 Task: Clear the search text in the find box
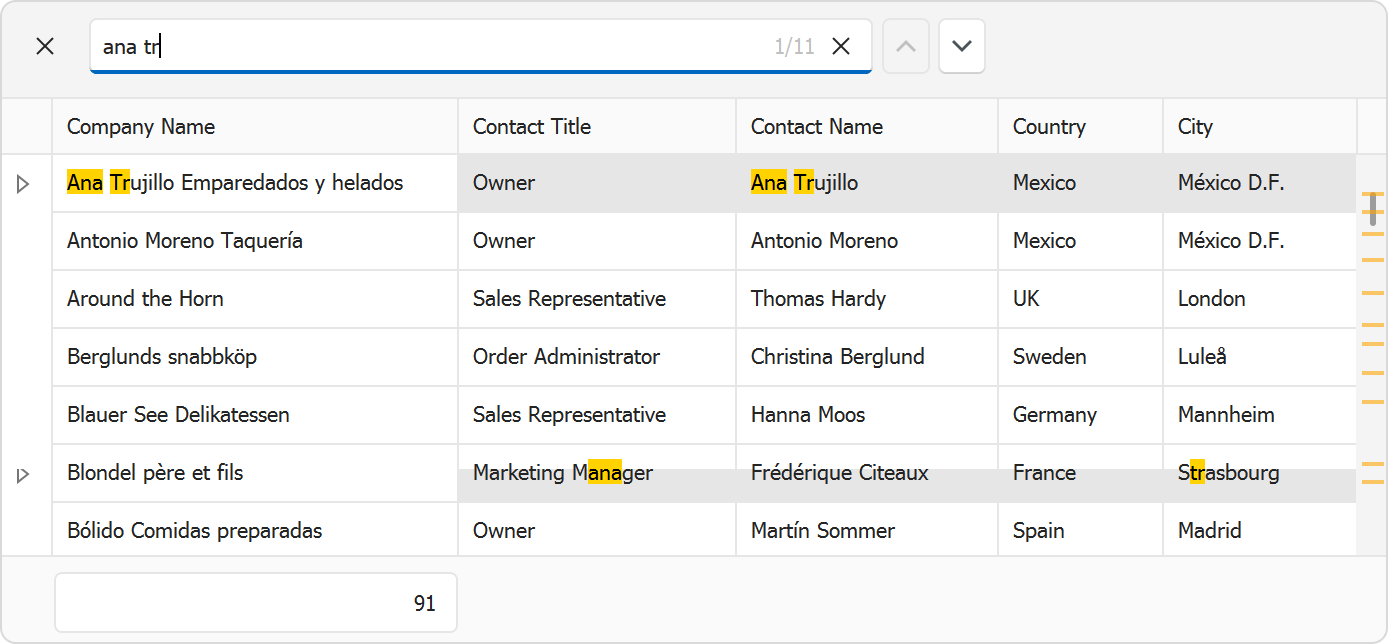pos(841,46)
